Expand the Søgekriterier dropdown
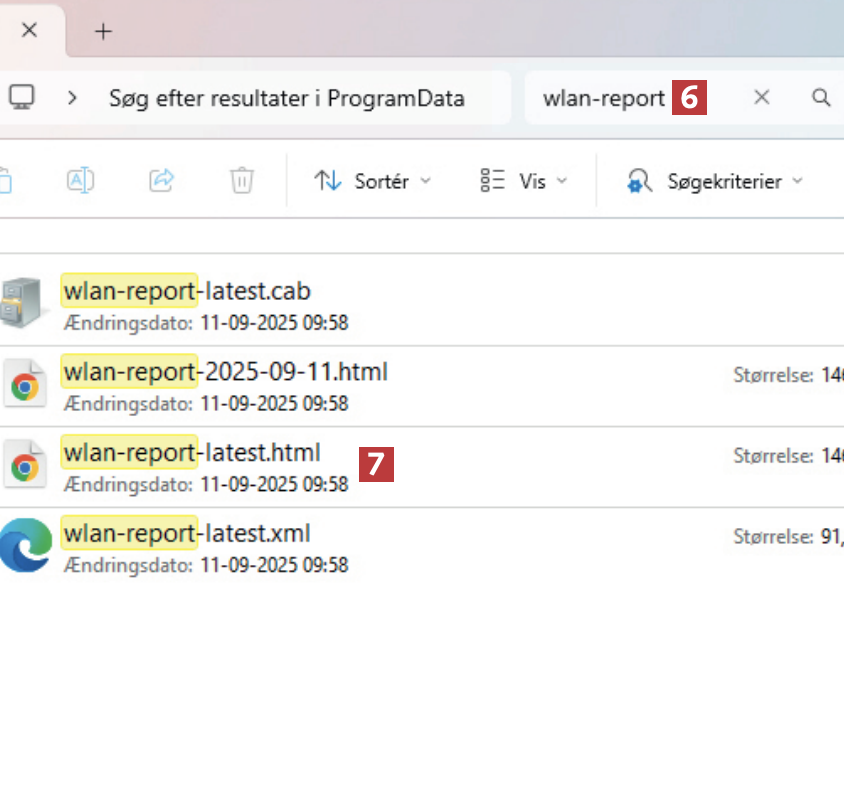 click(x=715, y=181)
